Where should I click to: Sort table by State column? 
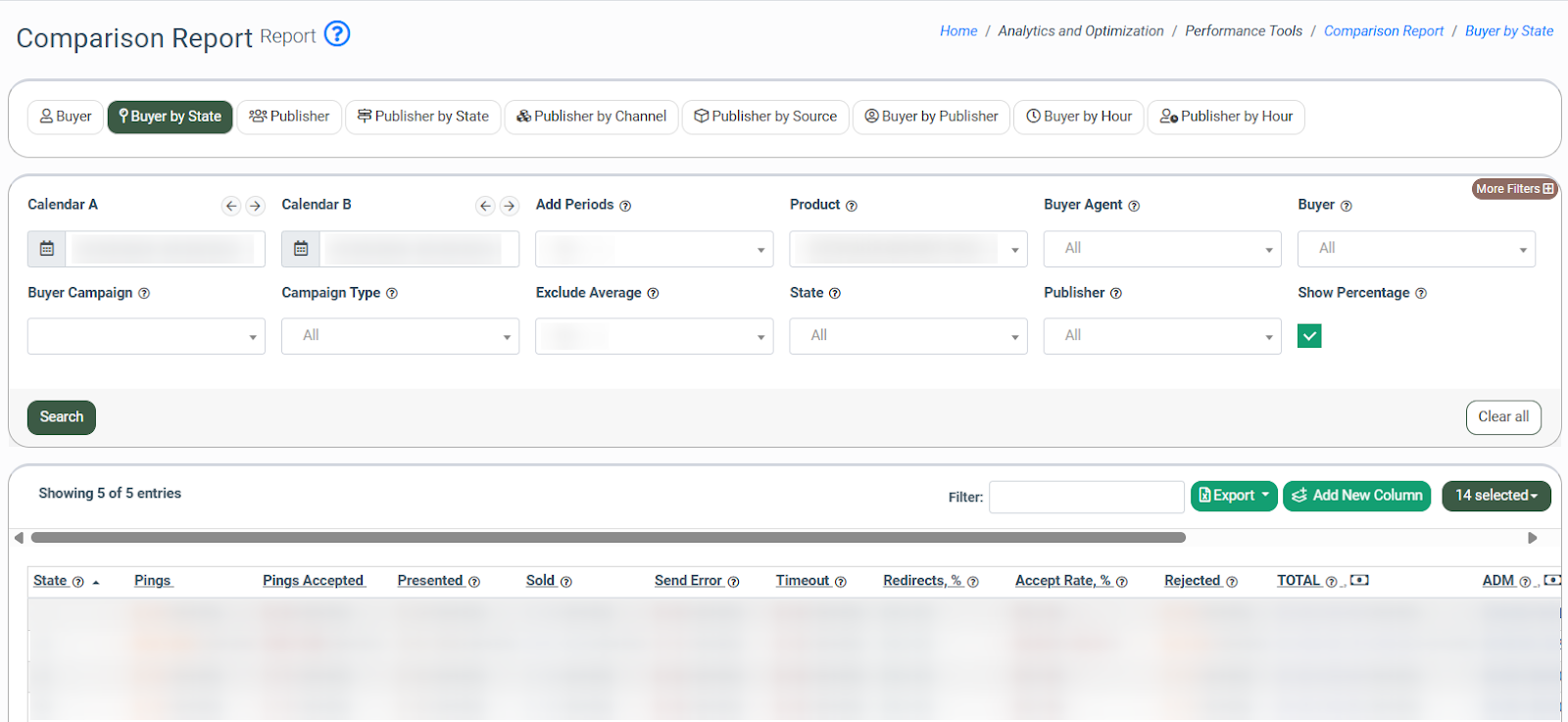50,581
